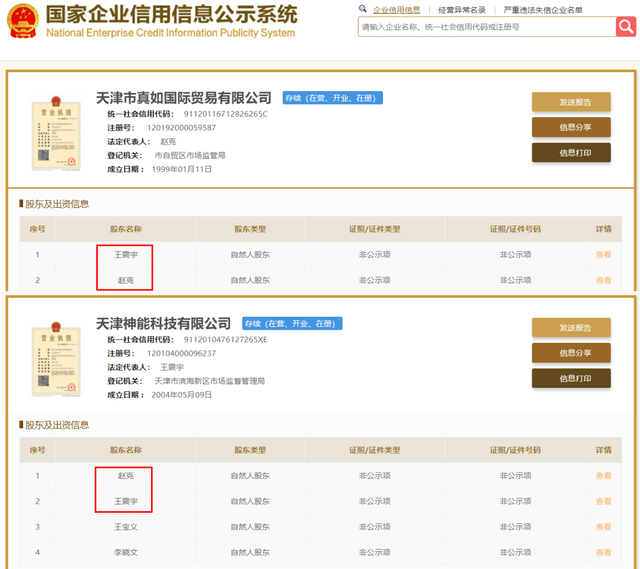Click 存续 status badge of 天津市真如国际贸易有限公司

(332, 98)
